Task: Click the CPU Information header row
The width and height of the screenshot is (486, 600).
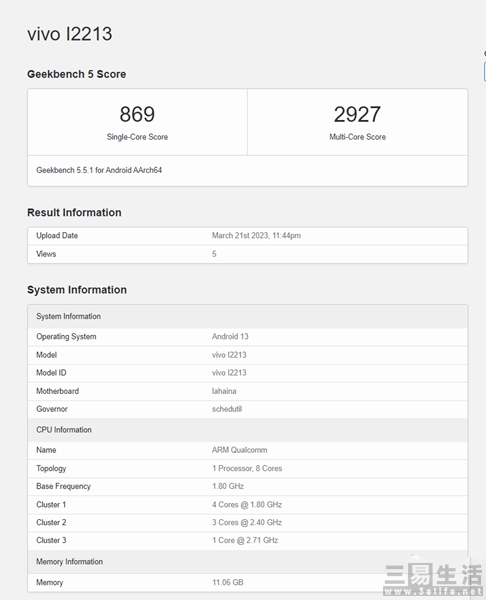Action: coord(248,430)
